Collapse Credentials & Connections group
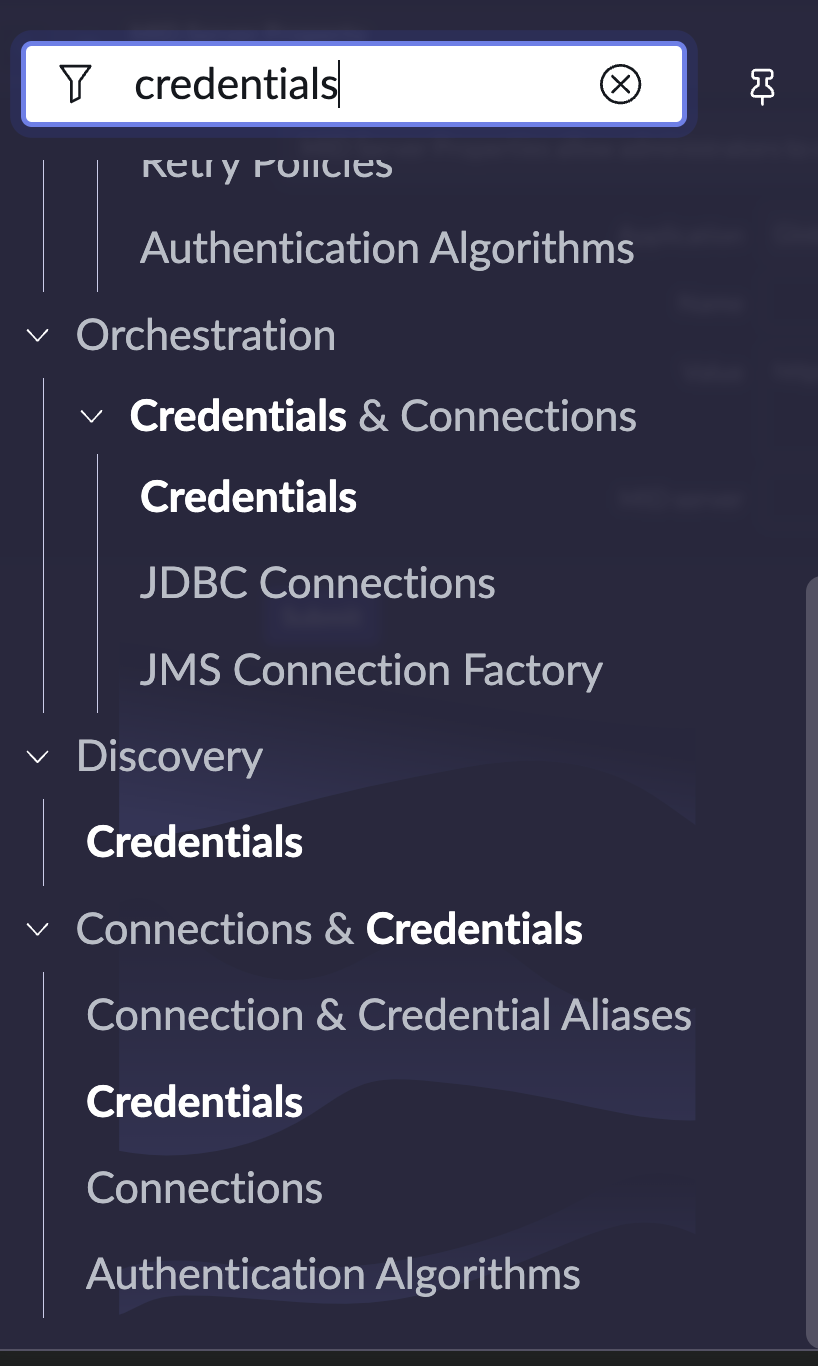The width and height of the screenshot is (818, 1366). click(x=92, y=417)
